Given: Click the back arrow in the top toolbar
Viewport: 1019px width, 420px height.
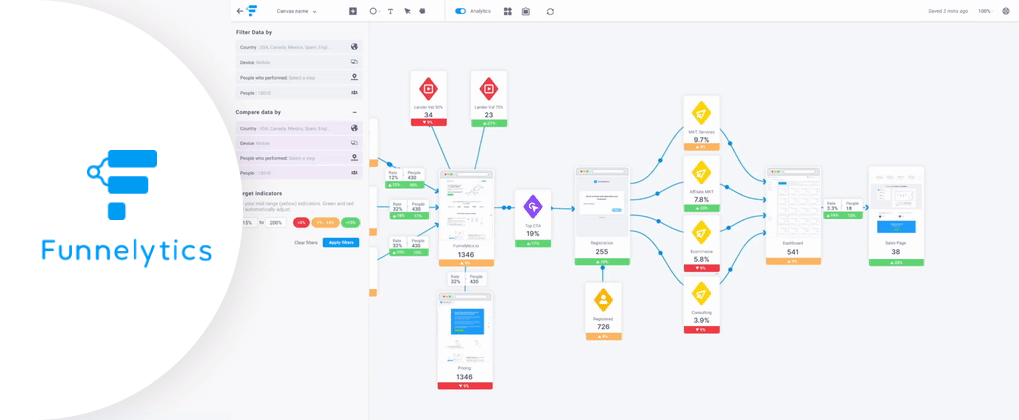Looking at the screenshot, I should click(x=240, y=11).
